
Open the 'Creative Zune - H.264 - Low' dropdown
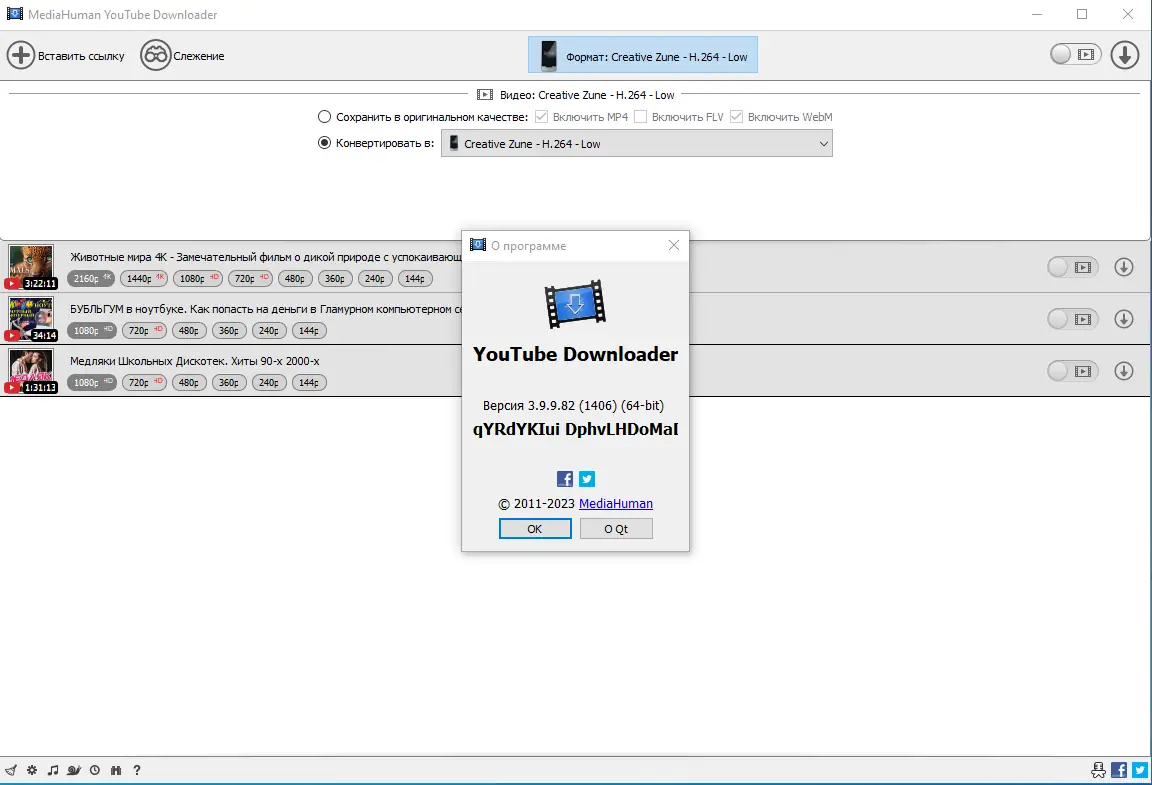(637, 143)
